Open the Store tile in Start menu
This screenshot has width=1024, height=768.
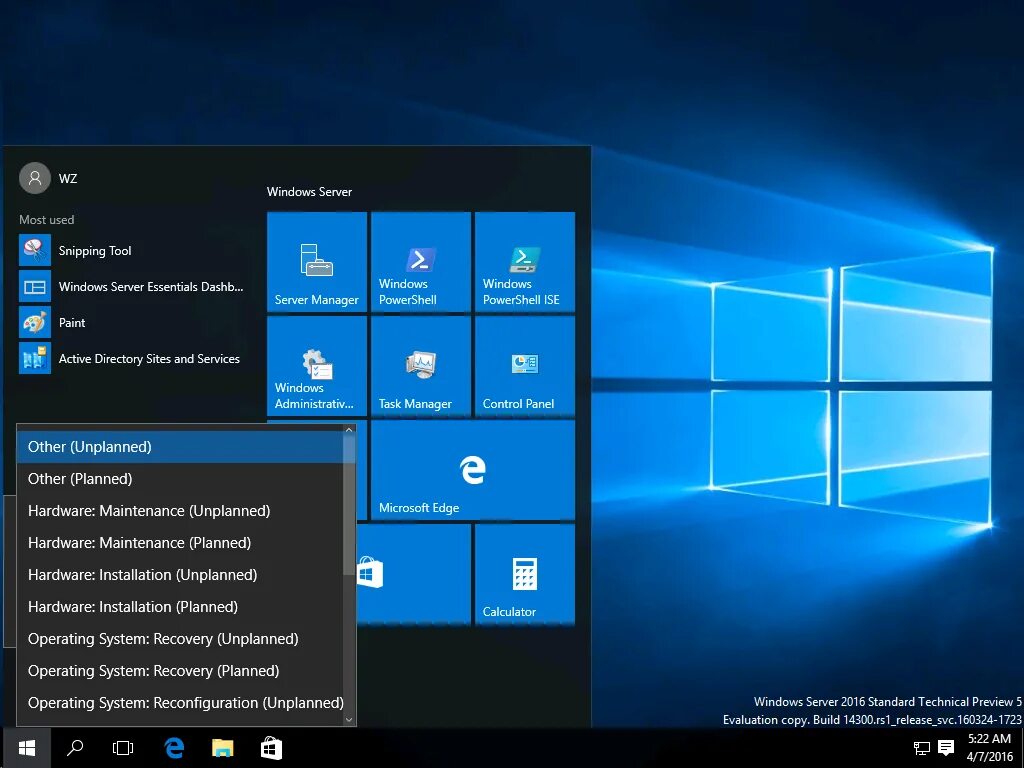413,574
